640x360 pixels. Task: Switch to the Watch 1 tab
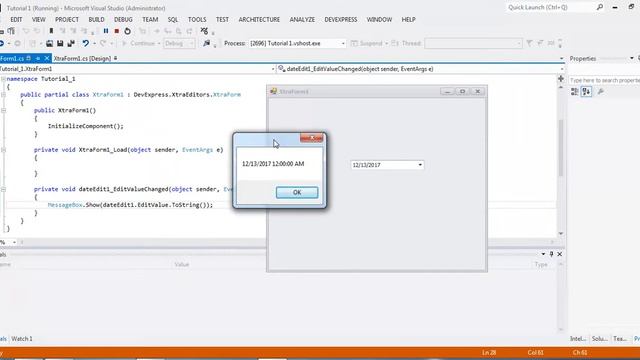point(22,339)
